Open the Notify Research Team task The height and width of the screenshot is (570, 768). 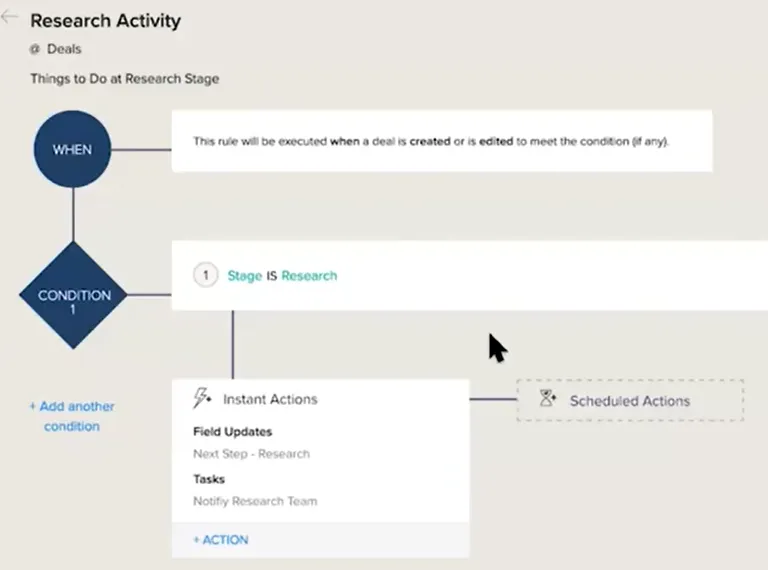pyautogui.click(x=255, y=501)
